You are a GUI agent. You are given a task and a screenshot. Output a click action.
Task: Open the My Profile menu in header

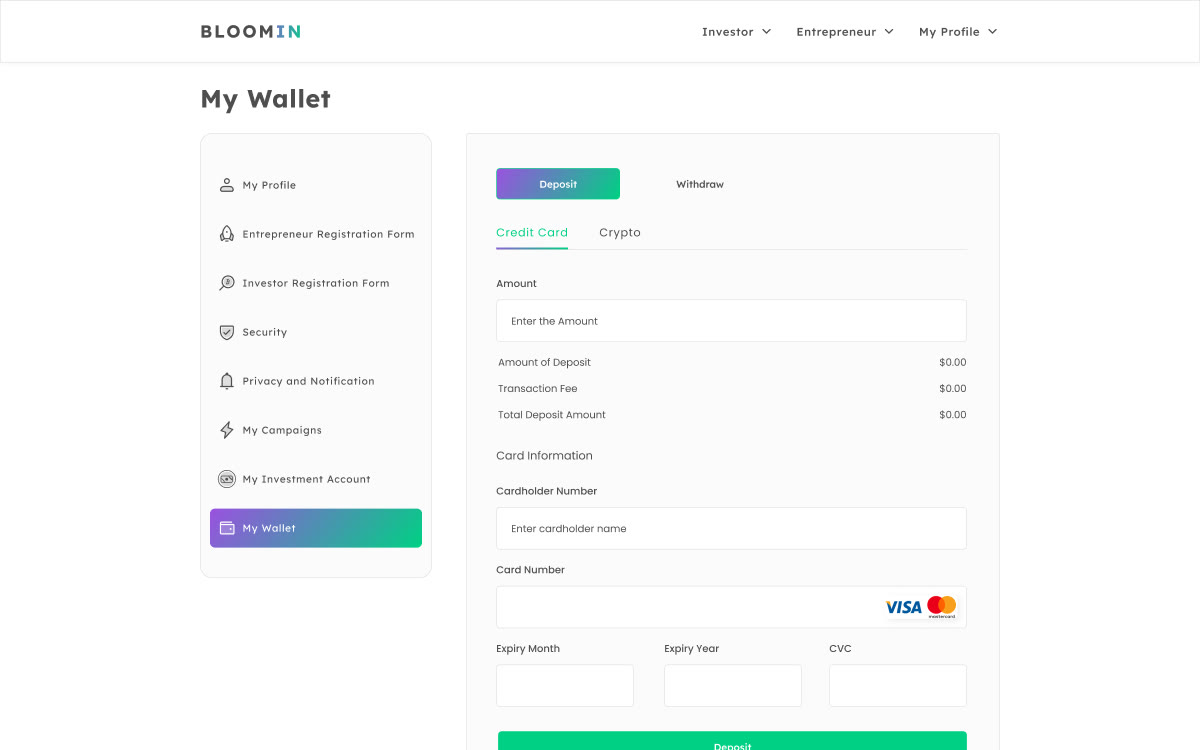click(x=958, y=32)
